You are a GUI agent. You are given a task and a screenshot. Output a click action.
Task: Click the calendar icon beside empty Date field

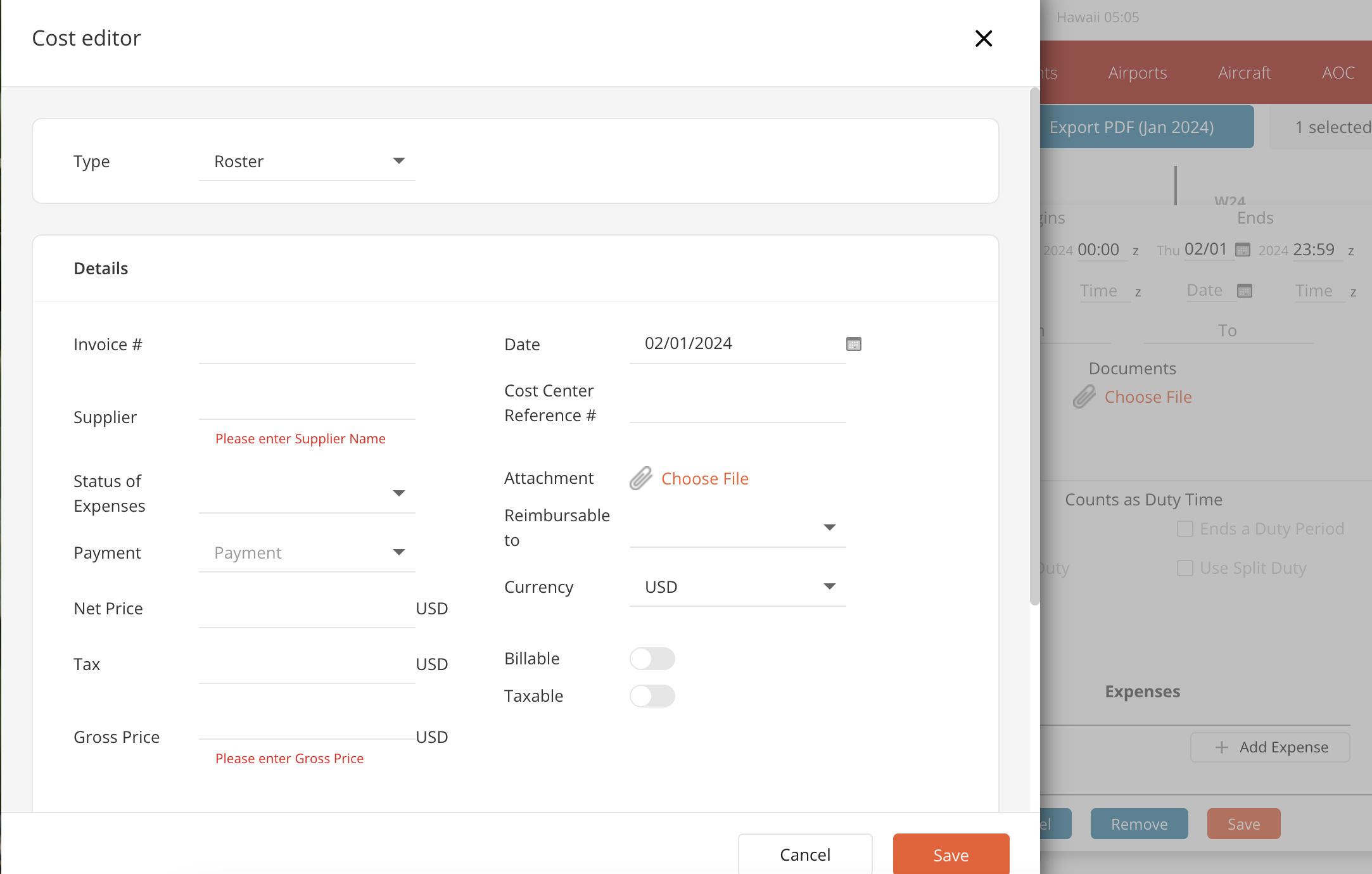(1245, 291)
